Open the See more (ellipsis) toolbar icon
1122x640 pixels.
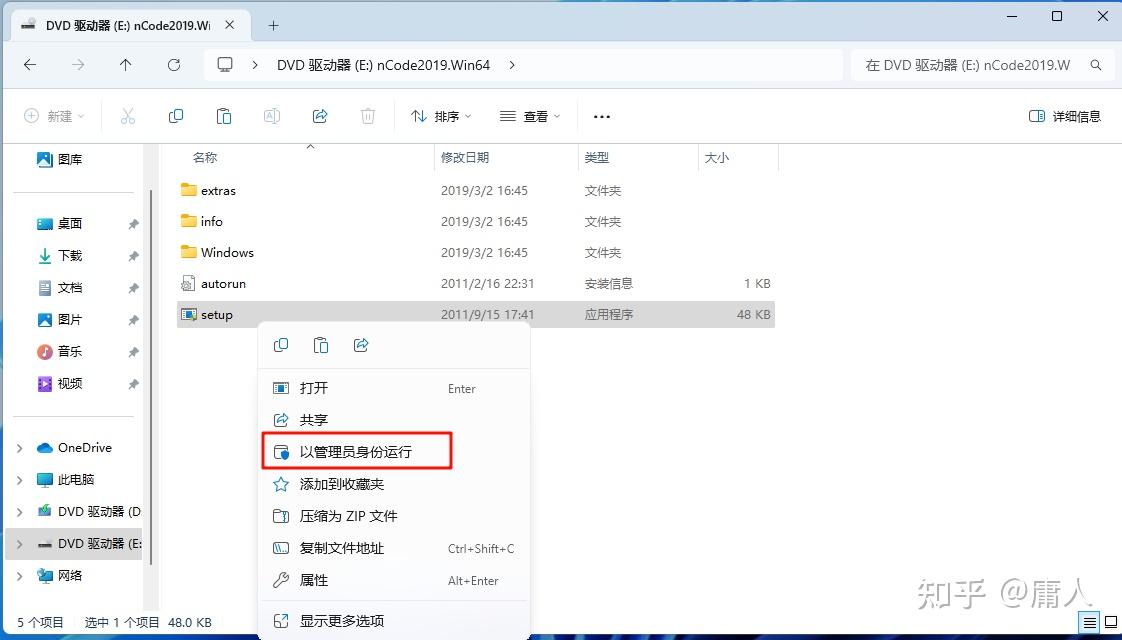601,116
